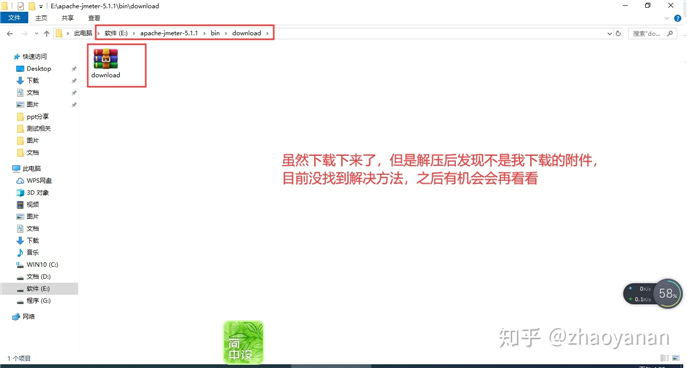Viewport: 687px width, 368px height.
Task: Open drive 文档 (D:) in the sidebar
Action: [x=39, y=276]
